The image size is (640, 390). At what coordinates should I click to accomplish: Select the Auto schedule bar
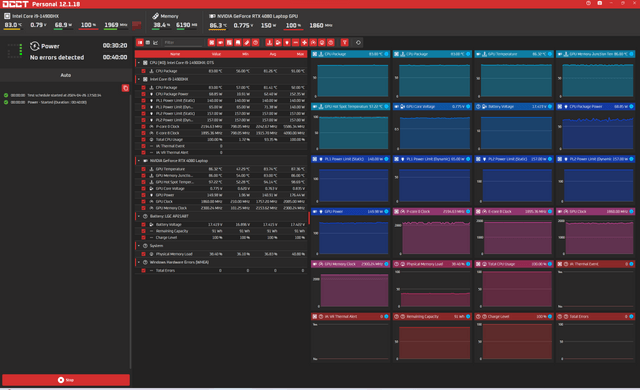[65, 75]
